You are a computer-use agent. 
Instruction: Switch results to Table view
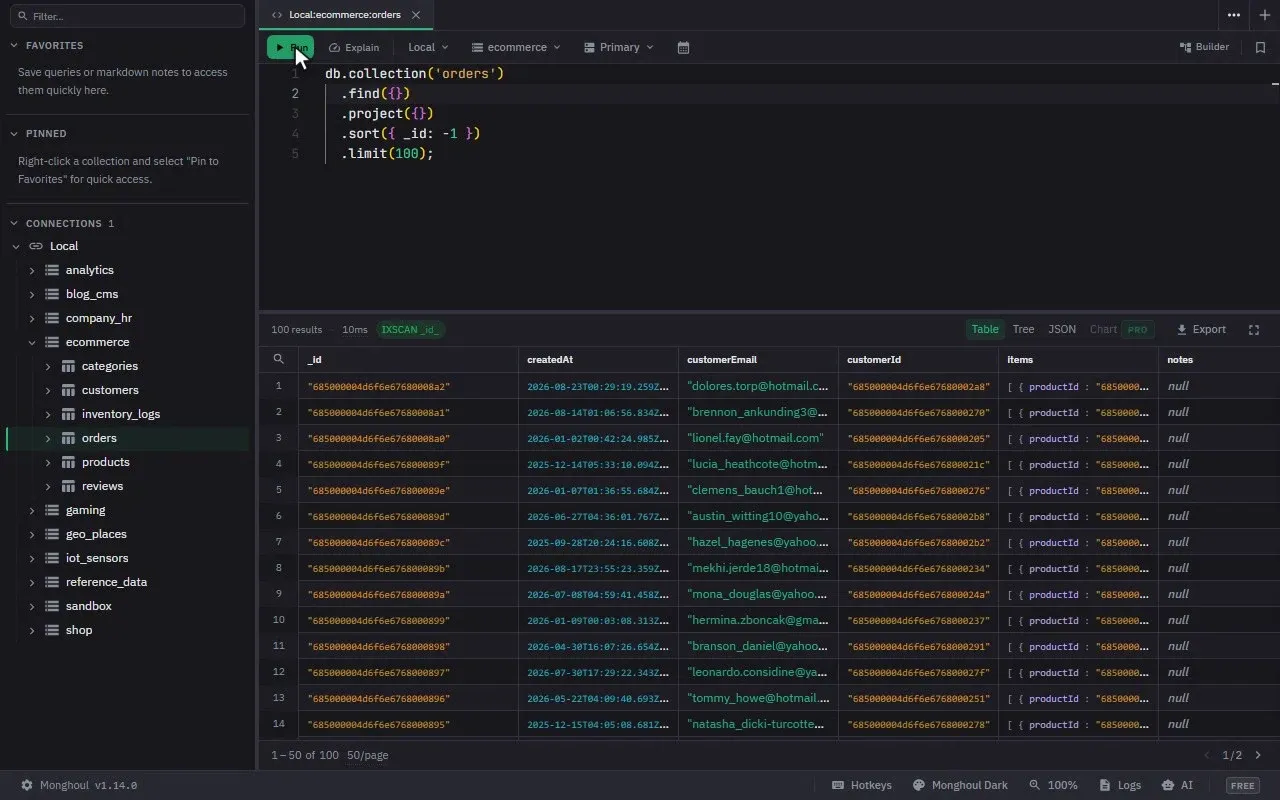point(985,330)
